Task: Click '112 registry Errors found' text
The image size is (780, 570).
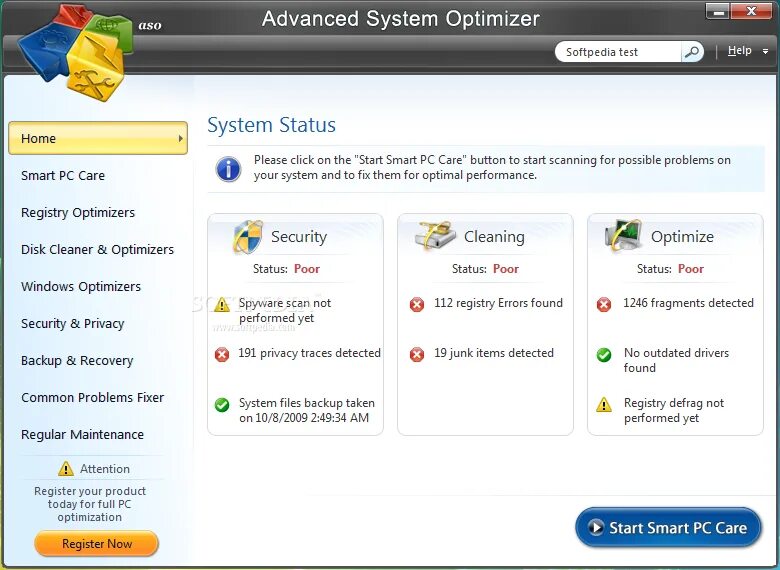Action: point(498,303)
